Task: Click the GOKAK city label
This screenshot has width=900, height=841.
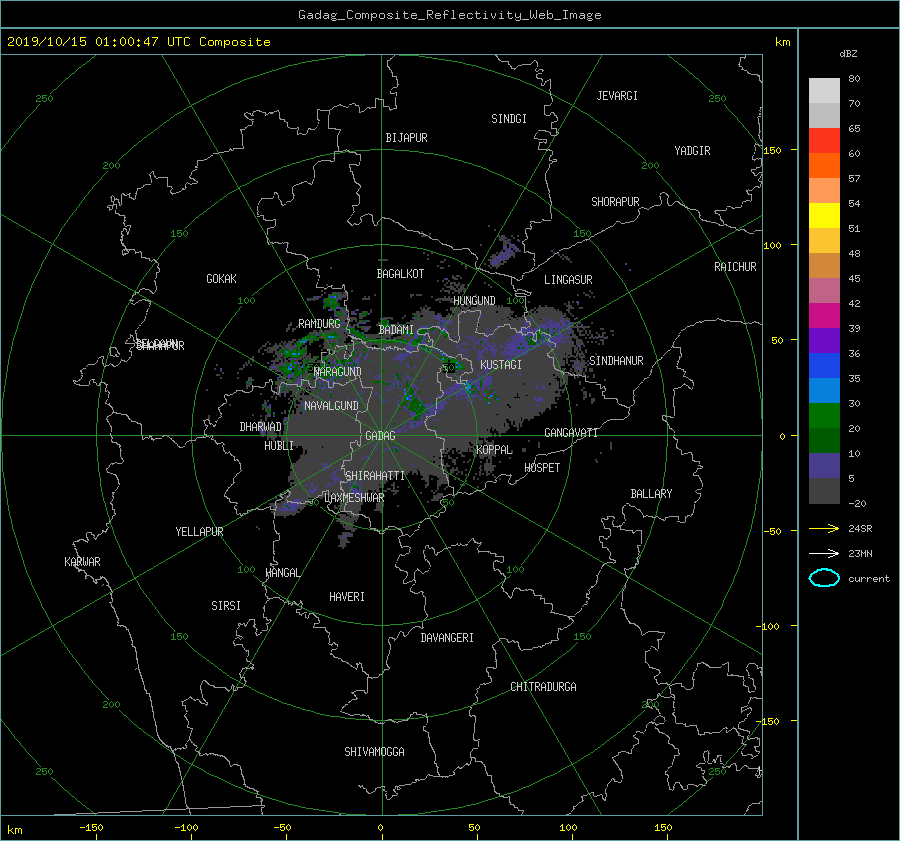Action: coord(222,279)
